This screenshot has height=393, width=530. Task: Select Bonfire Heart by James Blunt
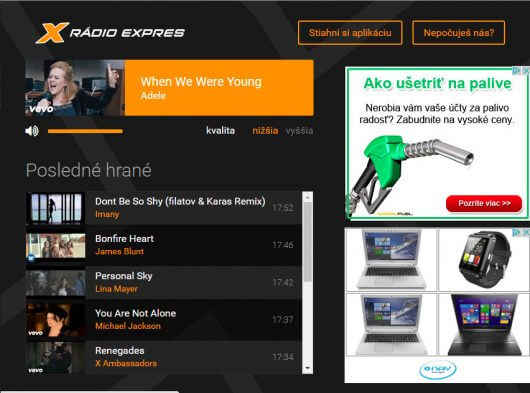coord(164,245)
